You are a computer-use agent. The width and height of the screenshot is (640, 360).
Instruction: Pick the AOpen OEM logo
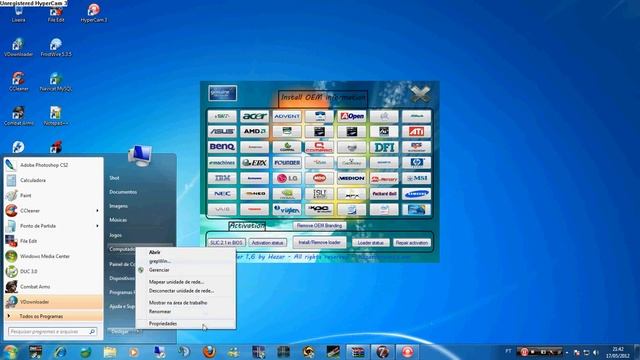tap(352, 116)
